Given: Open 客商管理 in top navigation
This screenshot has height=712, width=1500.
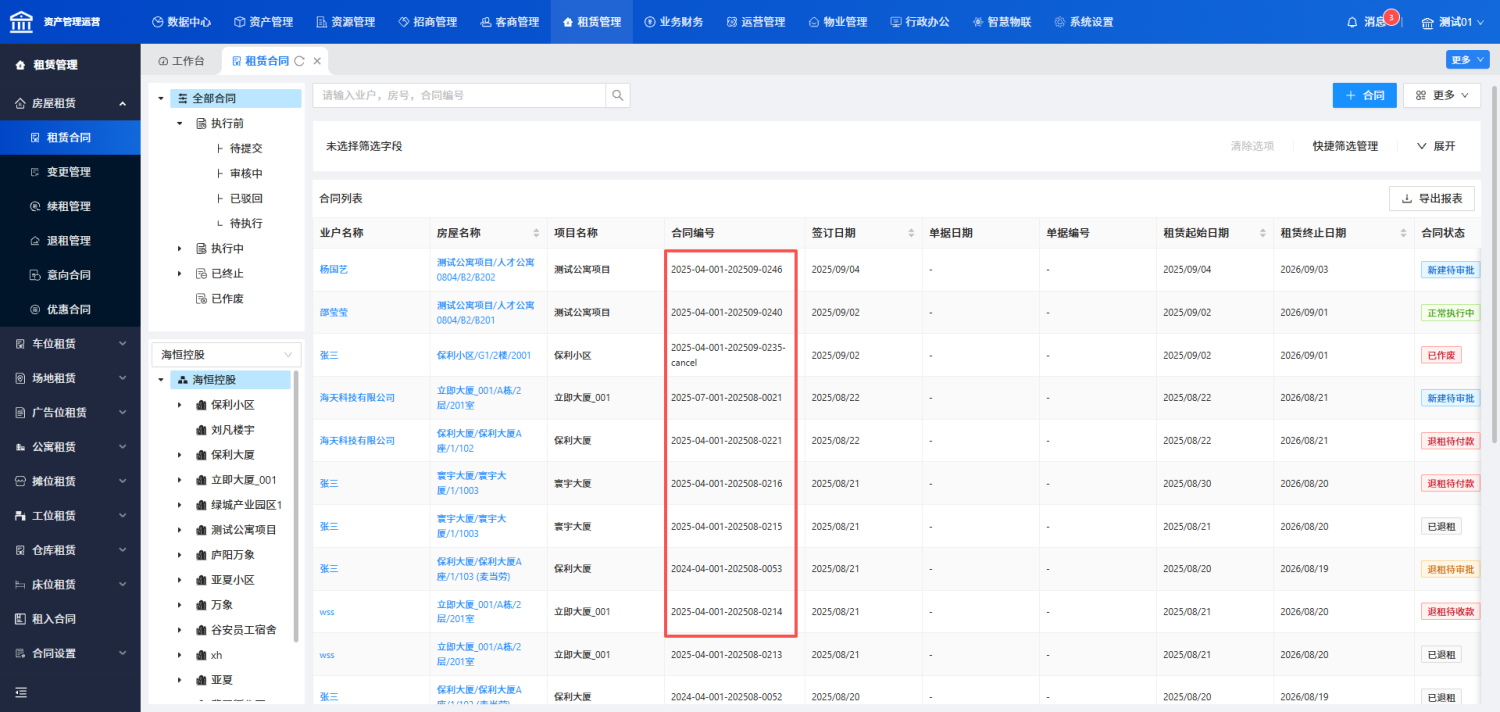Looking at the screenshot, I should [x=509, y=22].
